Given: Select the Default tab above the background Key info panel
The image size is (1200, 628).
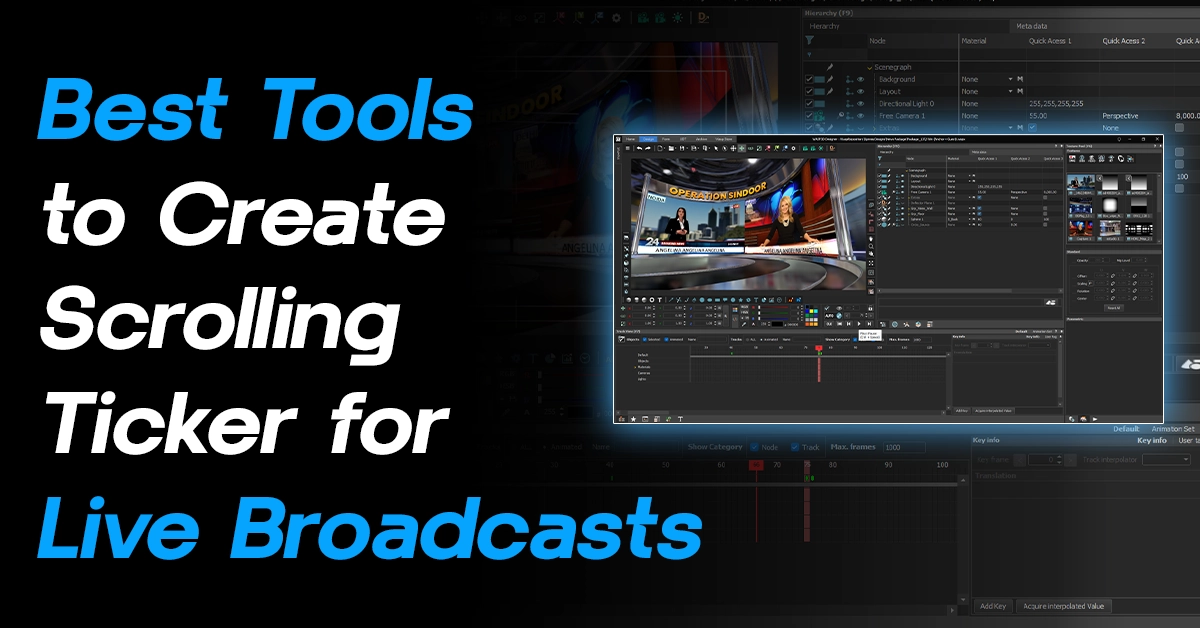Looking at the screenshot, I should [1125, 429].
